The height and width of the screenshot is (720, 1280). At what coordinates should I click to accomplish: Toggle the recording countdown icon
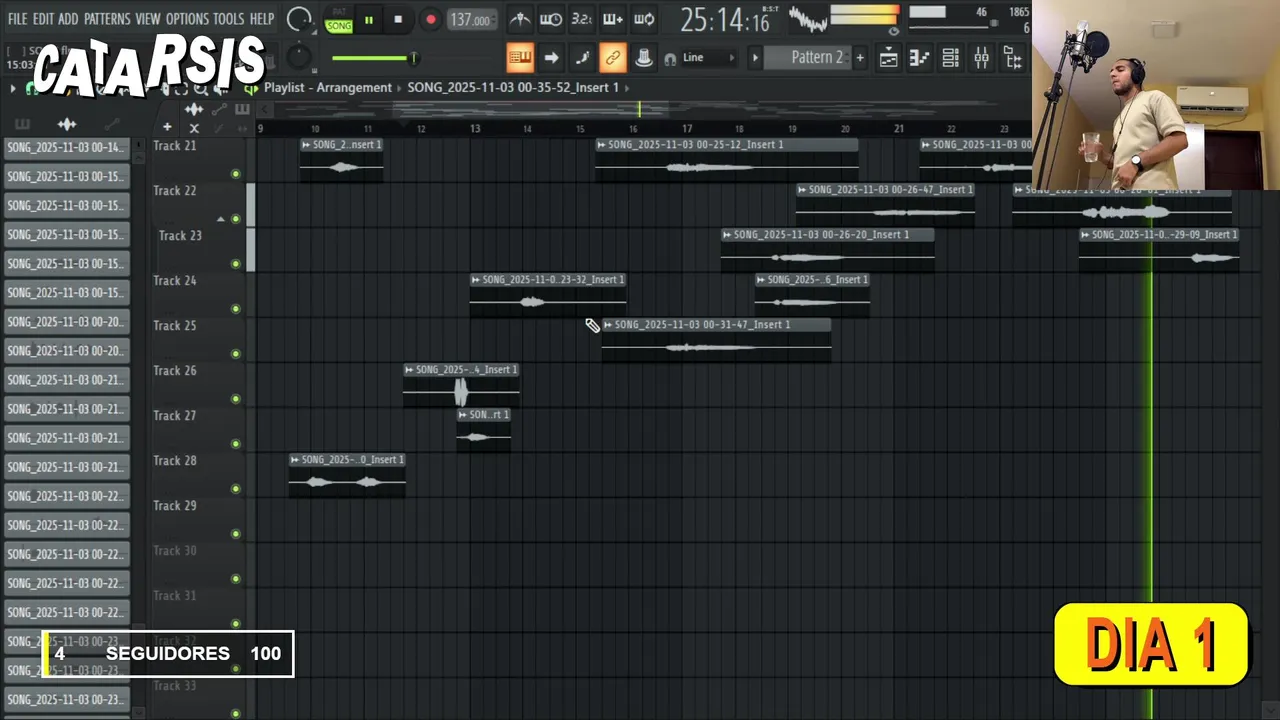pos(582,19)
